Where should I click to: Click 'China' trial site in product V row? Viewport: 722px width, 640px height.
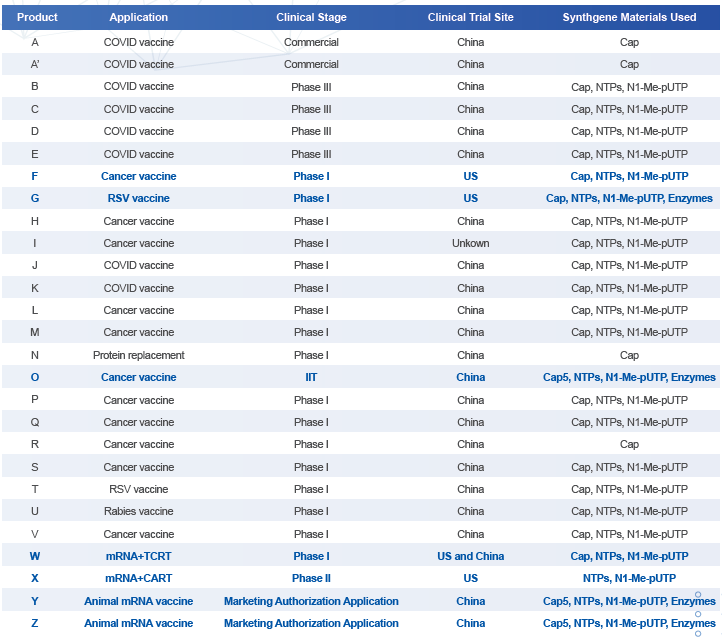point(471,534)
